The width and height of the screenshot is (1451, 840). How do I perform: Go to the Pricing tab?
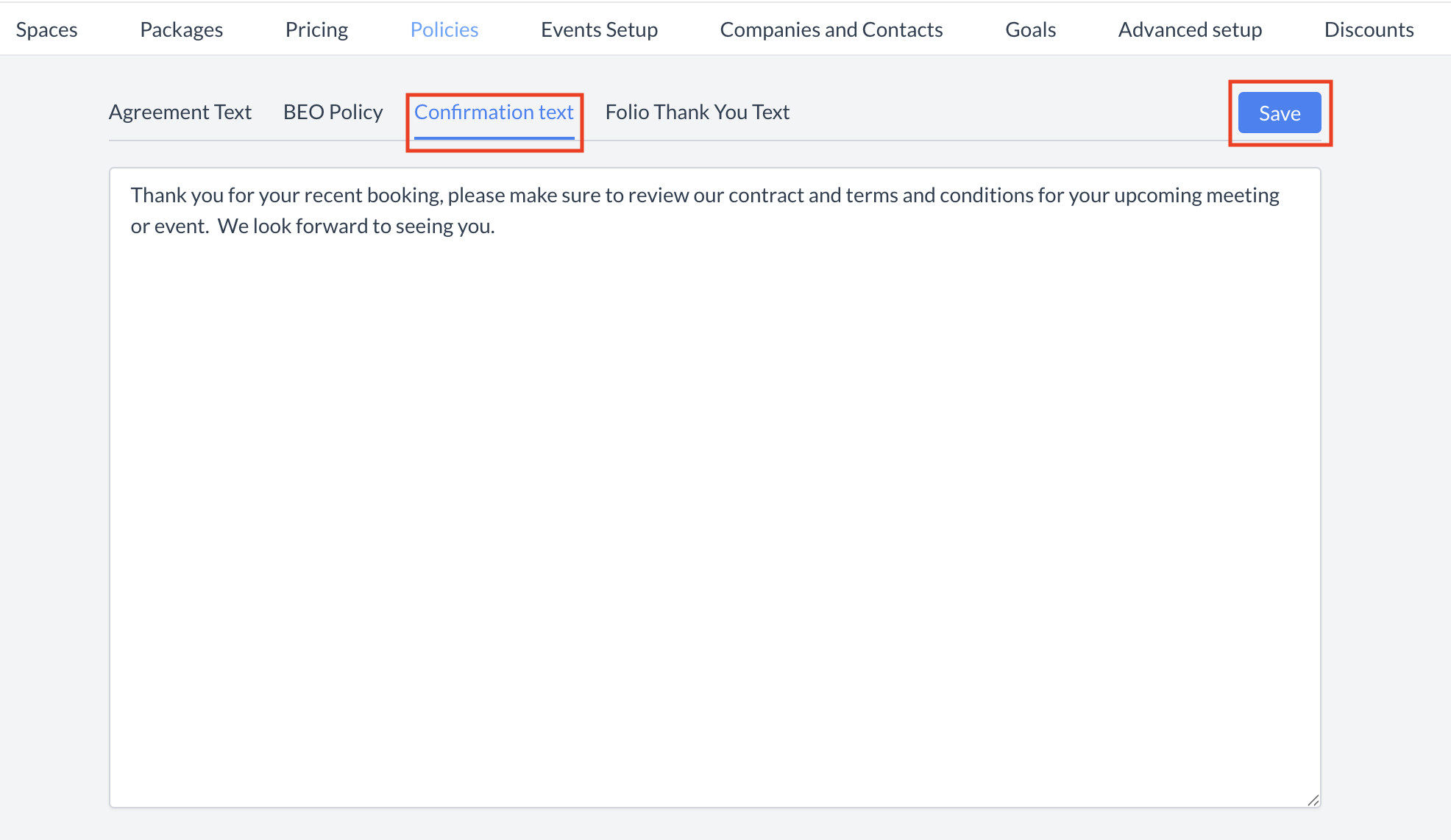tap(316, 29)
